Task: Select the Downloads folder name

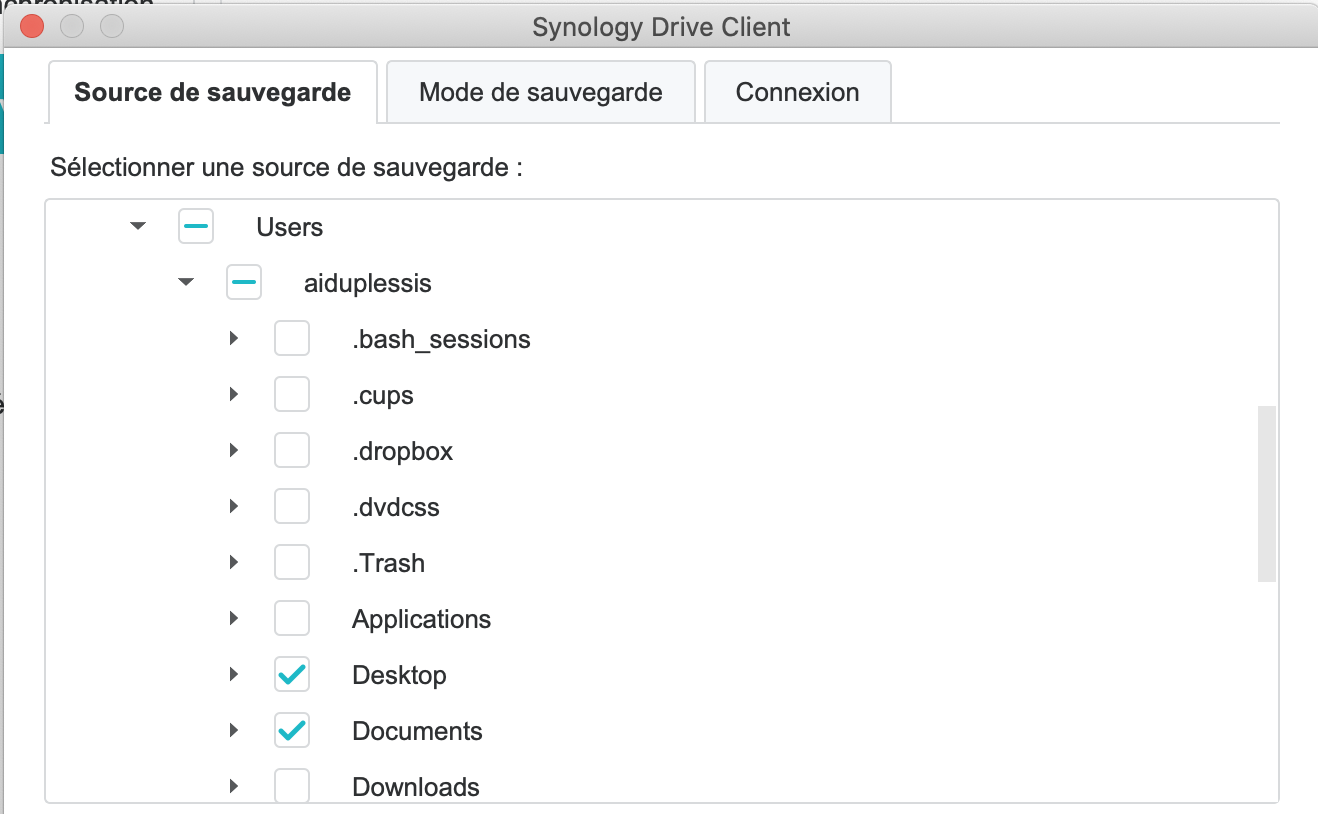Action: point(416,787)
